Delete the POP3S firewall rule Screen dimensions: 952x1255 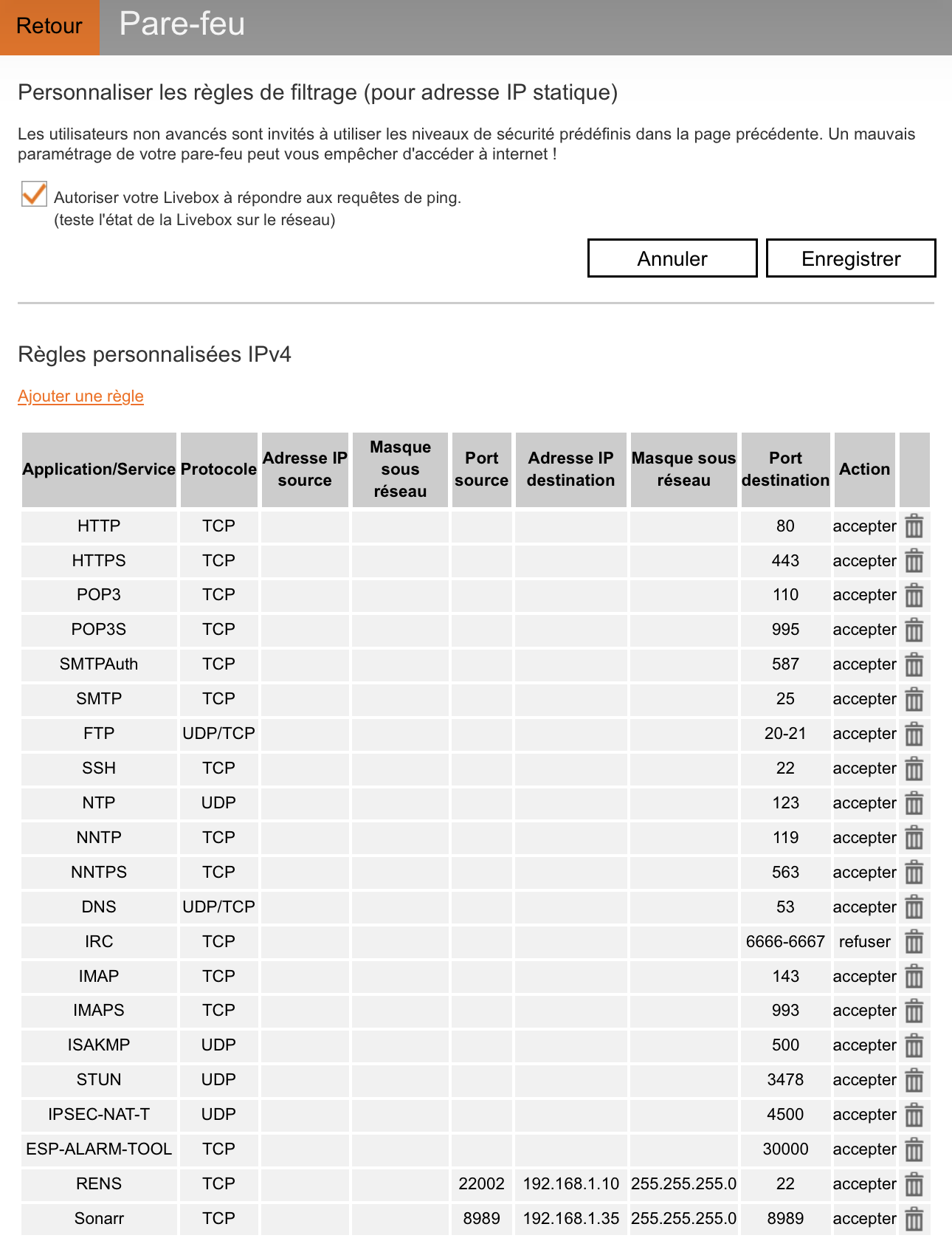coord(914,630)
